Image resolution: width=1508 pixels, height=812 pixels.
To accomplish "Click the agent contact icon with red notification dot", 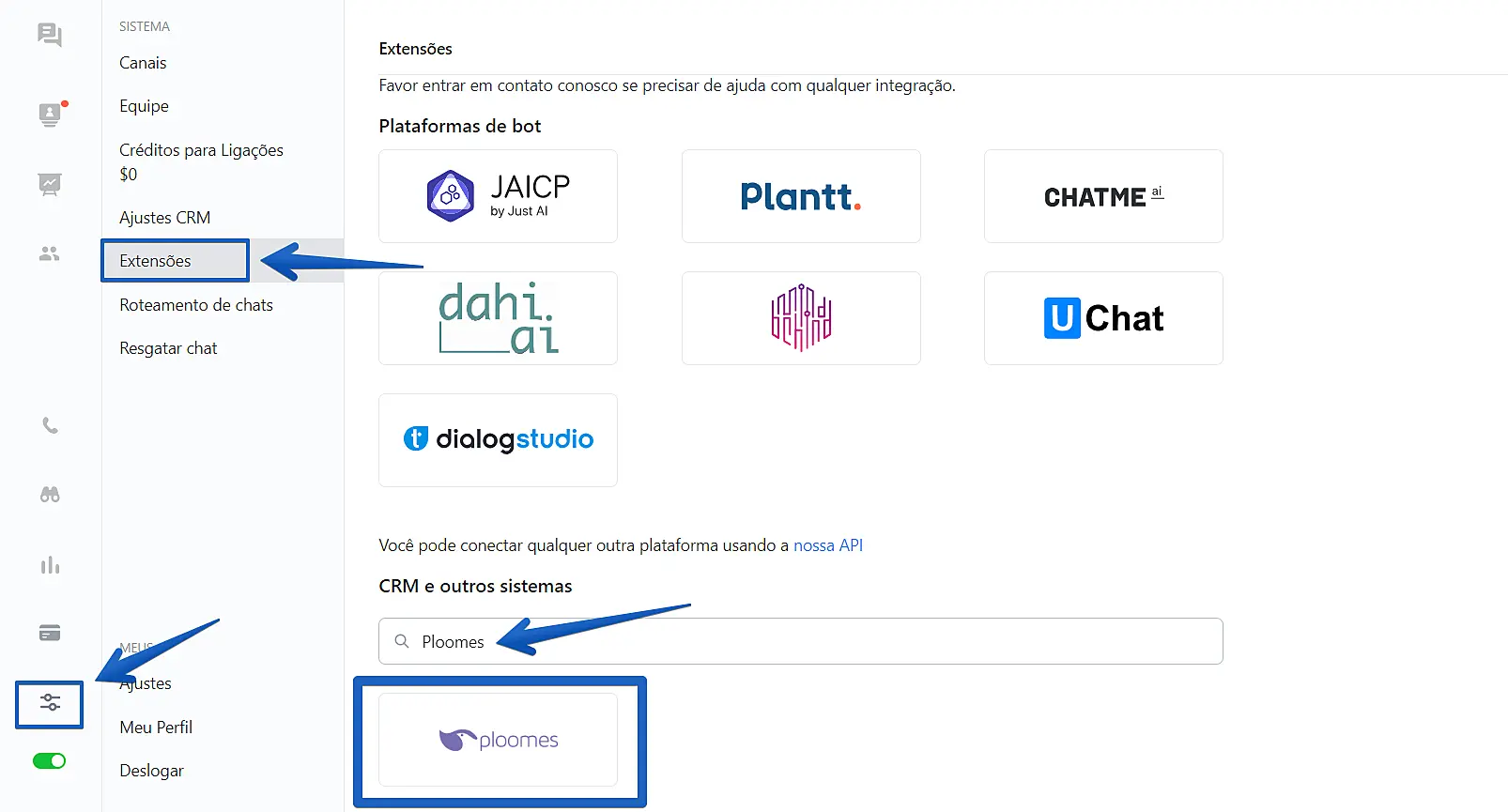I will click(50, 115).
